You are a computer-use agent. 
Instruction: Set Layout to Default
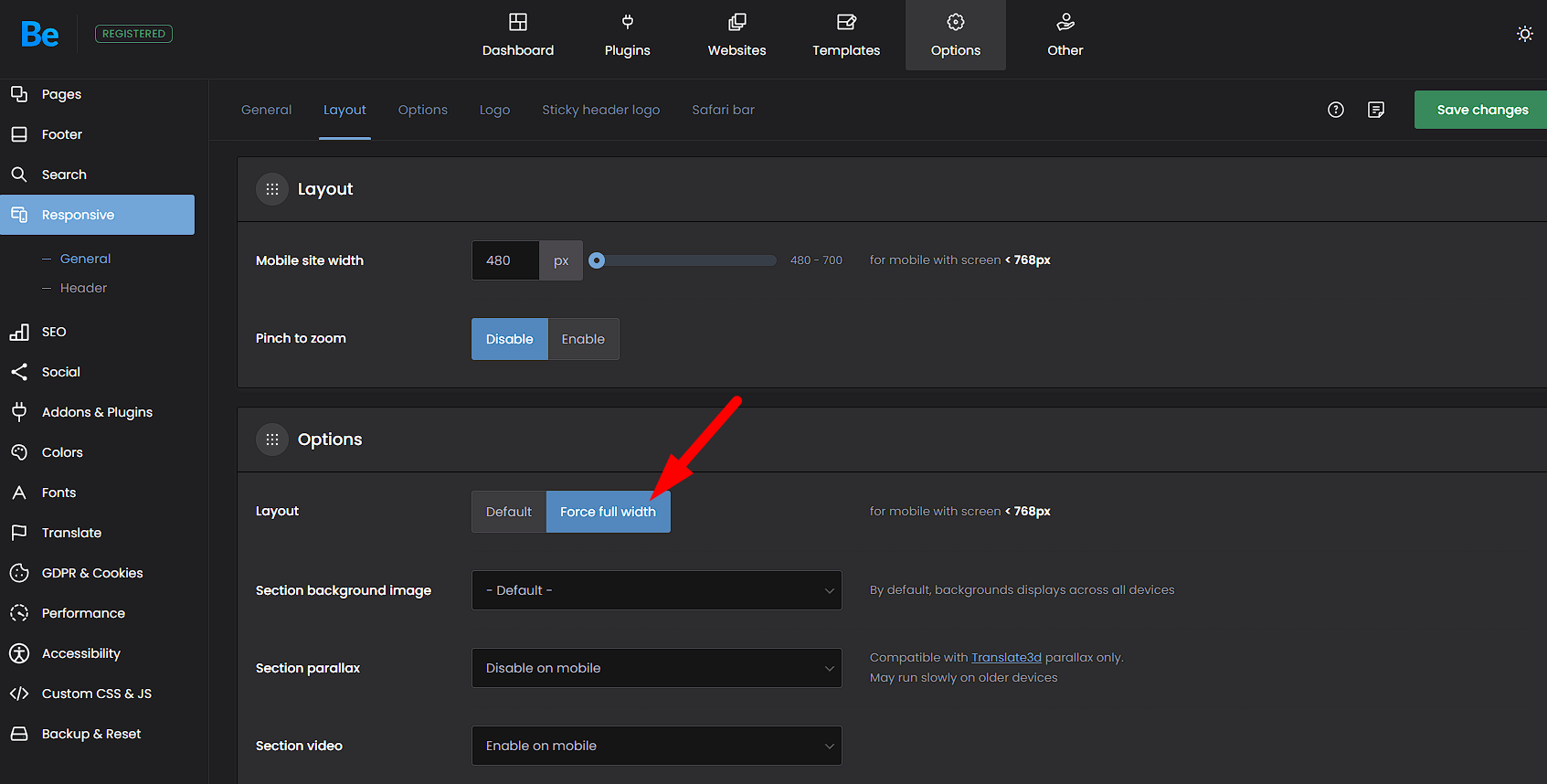[509, 512]
